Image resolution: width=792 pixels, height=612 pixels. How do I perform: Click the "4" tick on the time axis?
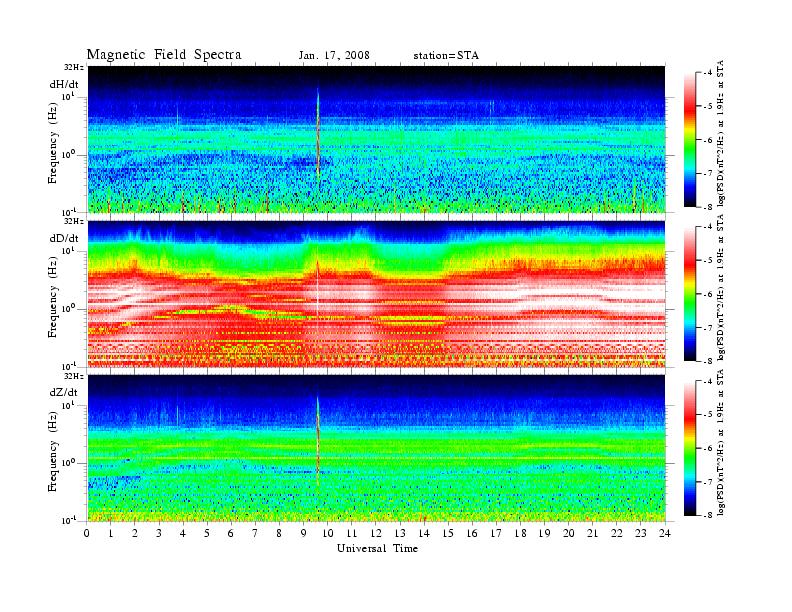click(x=183, y=533)
